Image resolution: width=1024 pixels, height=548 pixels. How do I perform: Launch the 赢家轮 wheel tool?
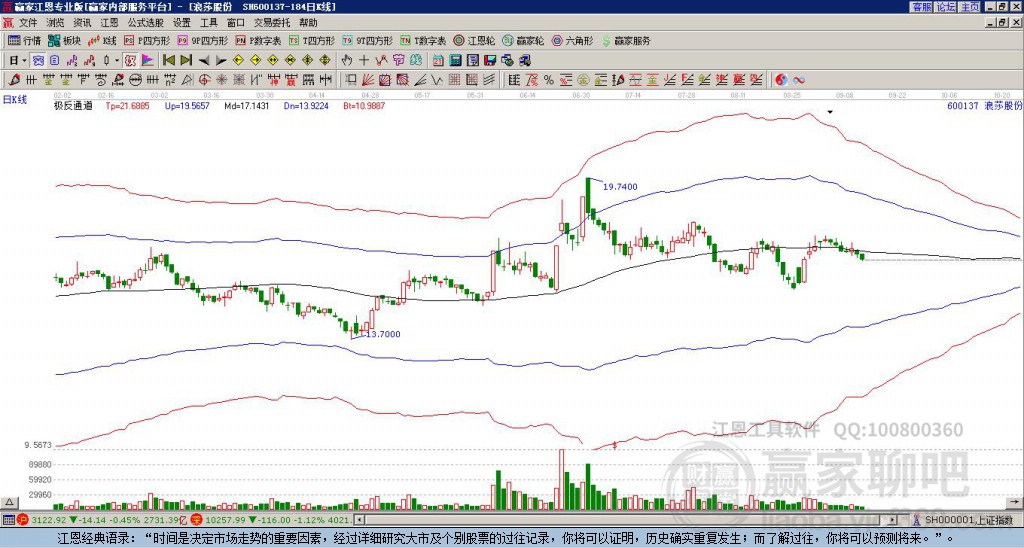pos(523,40)
